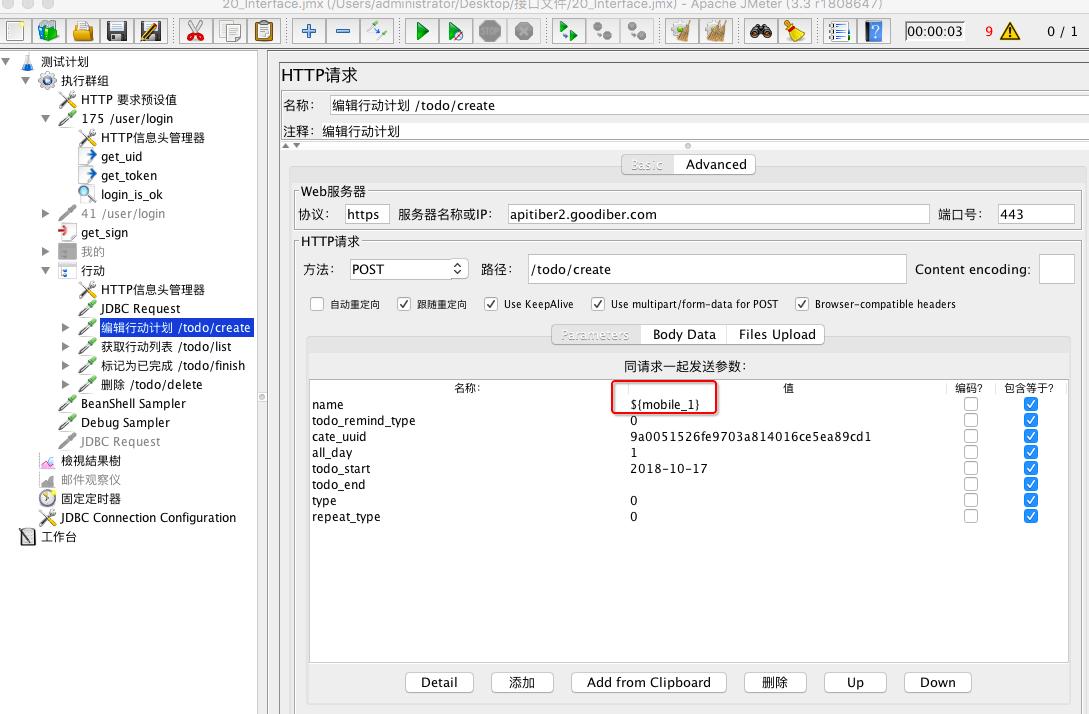Click the 删除 button below parameter table
Viewport: 1089px width, 714px height.
click(775, 683)
